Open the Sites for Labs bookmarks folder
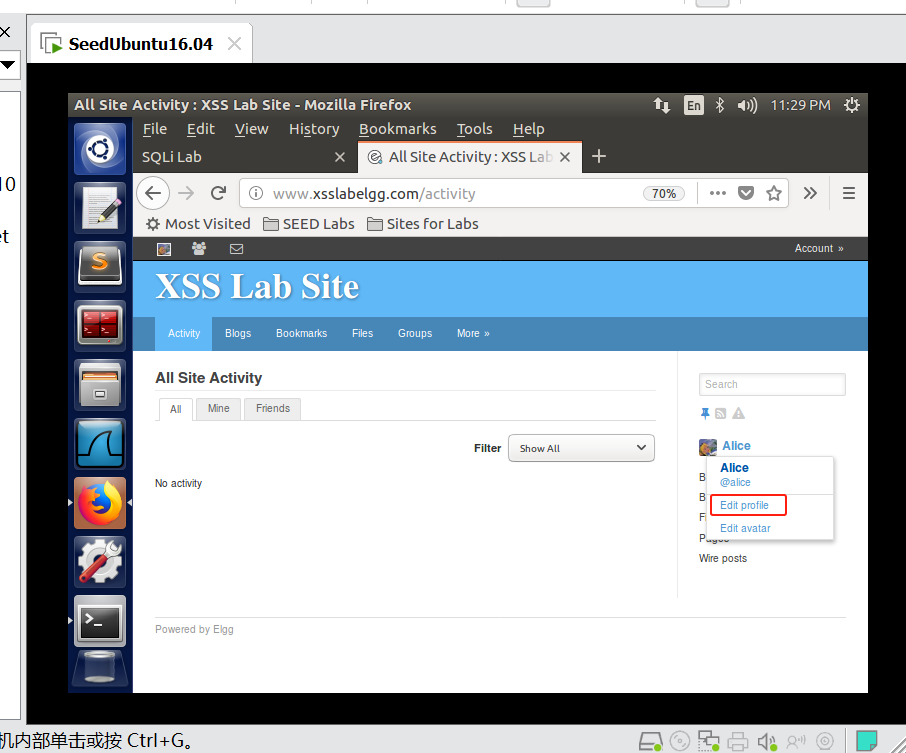This screenshot has height=753, width=906. click(x=423, y=224)
